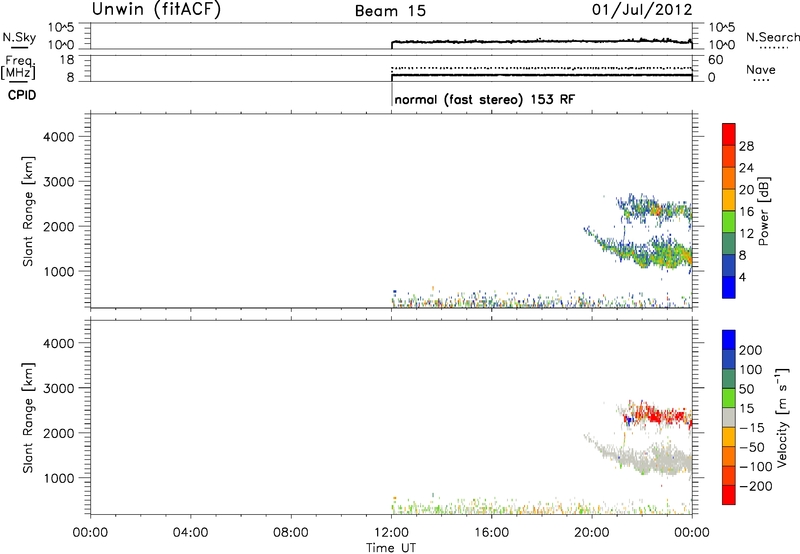Select the 'Beam 15' heading

pyautogui.click(x=390, y=11)
